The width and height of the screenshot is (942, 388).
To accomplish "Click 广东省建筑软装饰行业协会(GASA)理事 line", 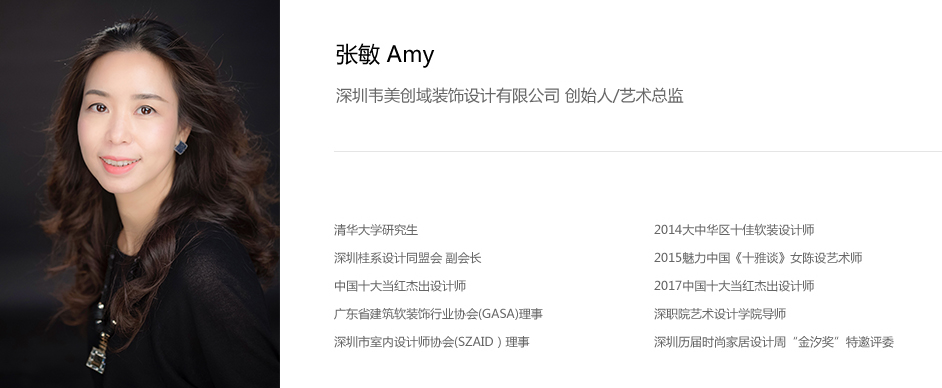I will 439,314.
